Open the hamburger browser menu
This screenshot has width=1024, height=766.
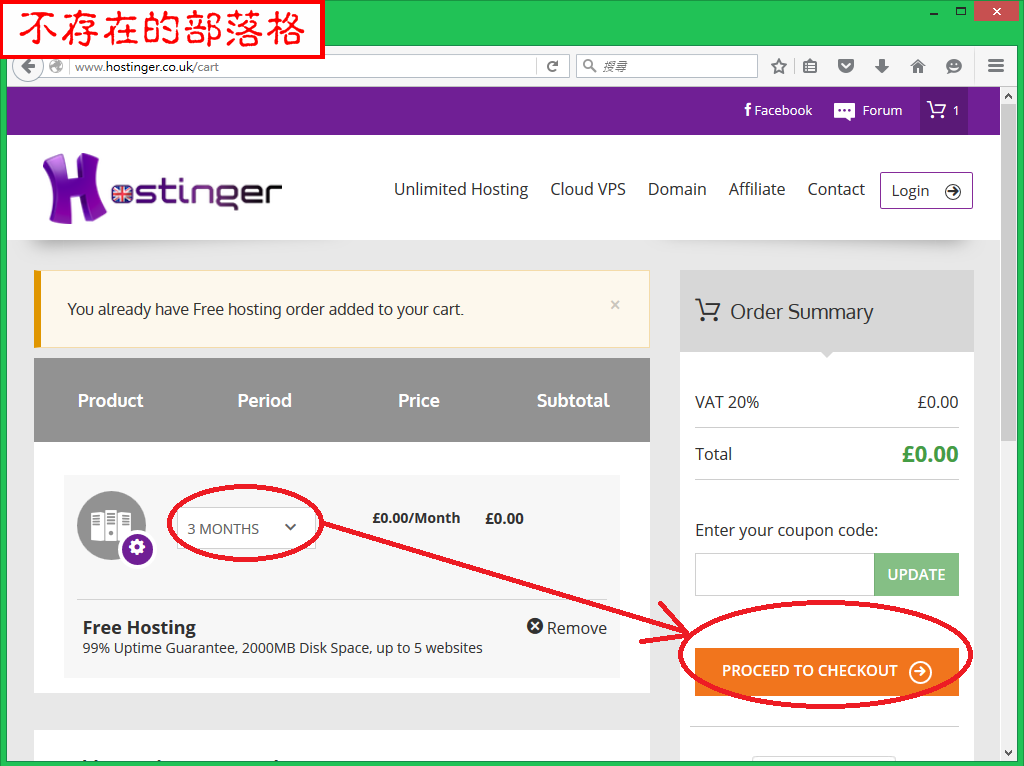995,66
